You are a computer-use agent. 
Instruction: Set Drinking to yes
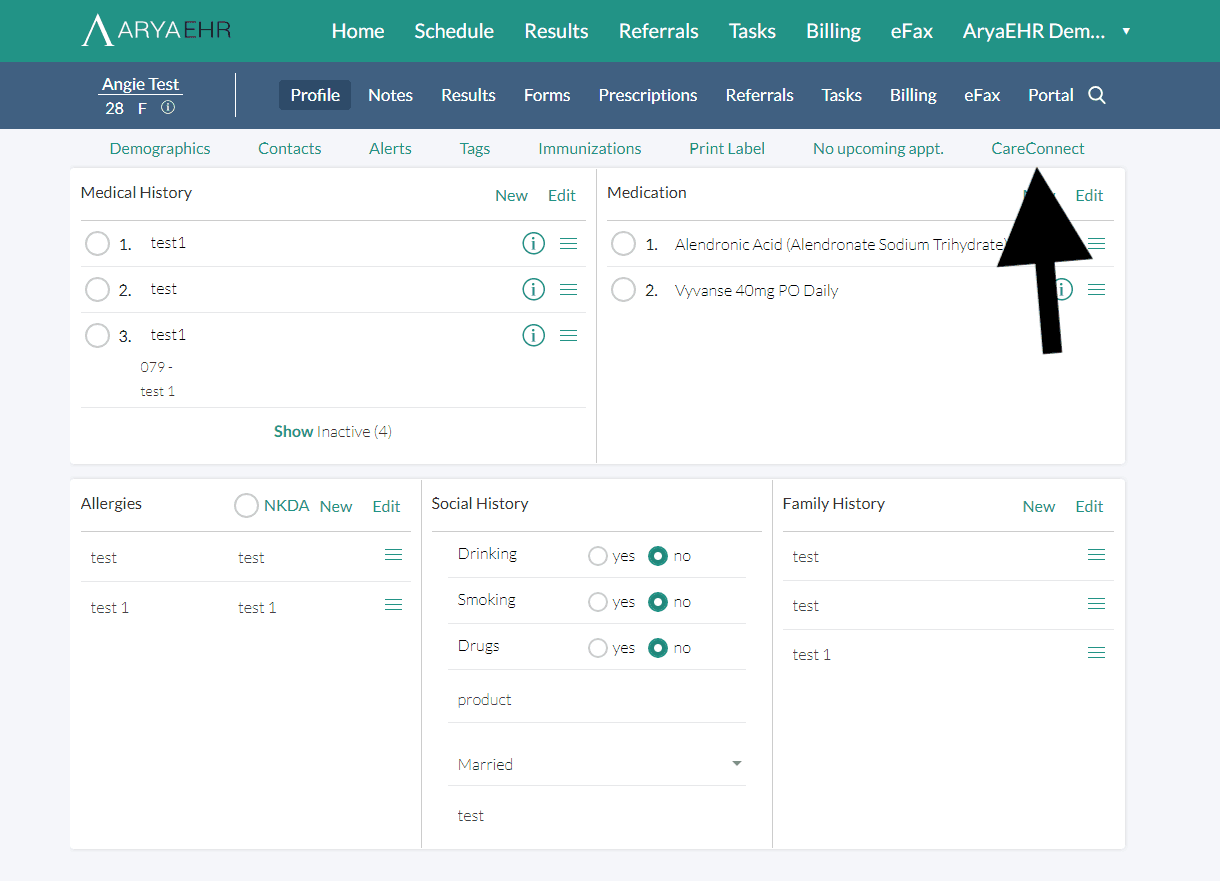click(598, 556)
